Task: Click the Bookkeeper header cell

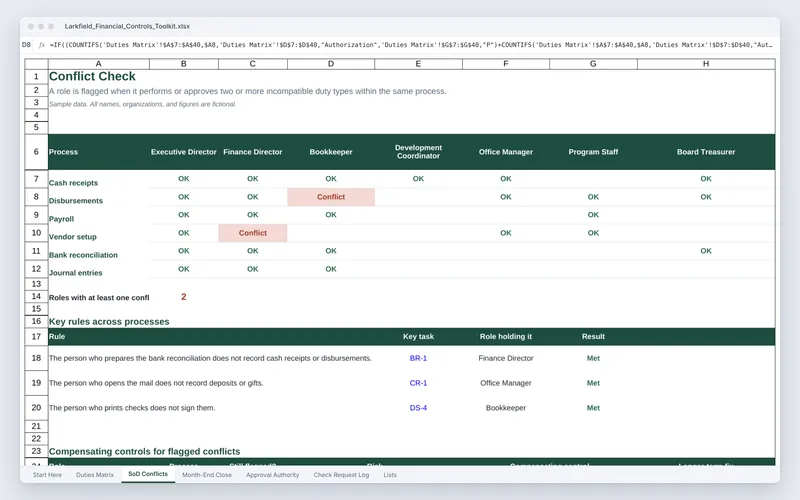Action: point(331,152)
